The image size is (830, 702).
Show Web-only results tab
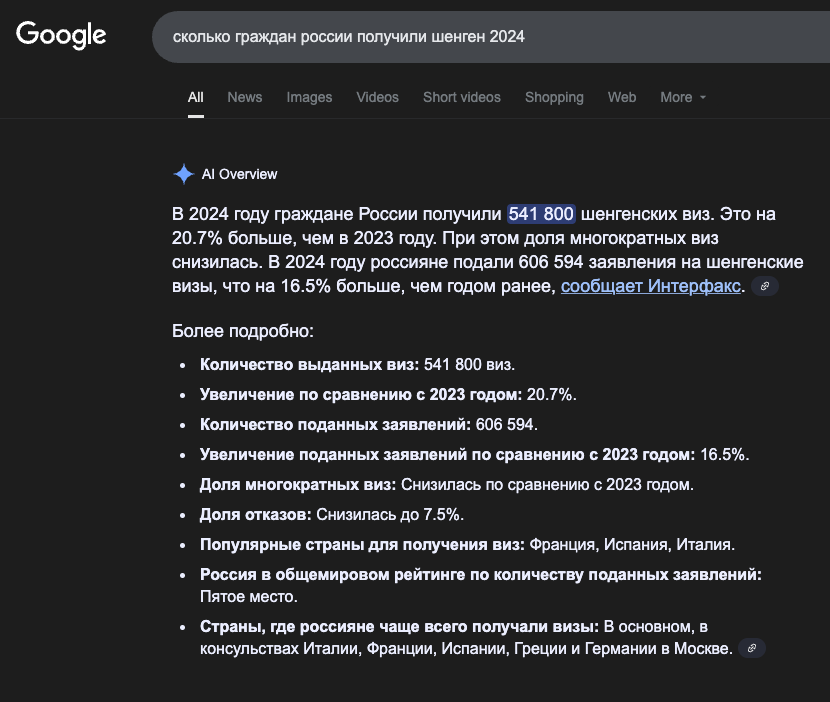[x=622, y=97]
